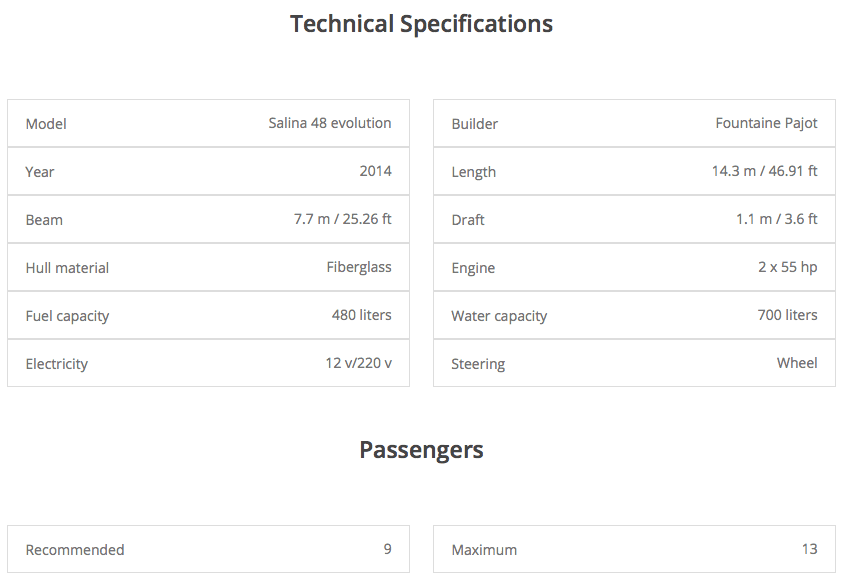The width and height of the screenshot is (845, 588).
Task: Select the Maximum passengers value 13
Action: pyautogui.click(x=809, y=549)
